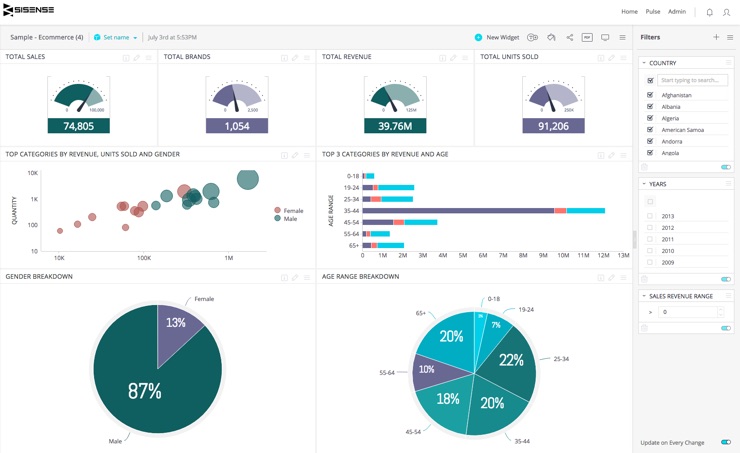Export dashboard using the PDF icon
Viewport: 740px width, 453px height.
click(587, 37)
